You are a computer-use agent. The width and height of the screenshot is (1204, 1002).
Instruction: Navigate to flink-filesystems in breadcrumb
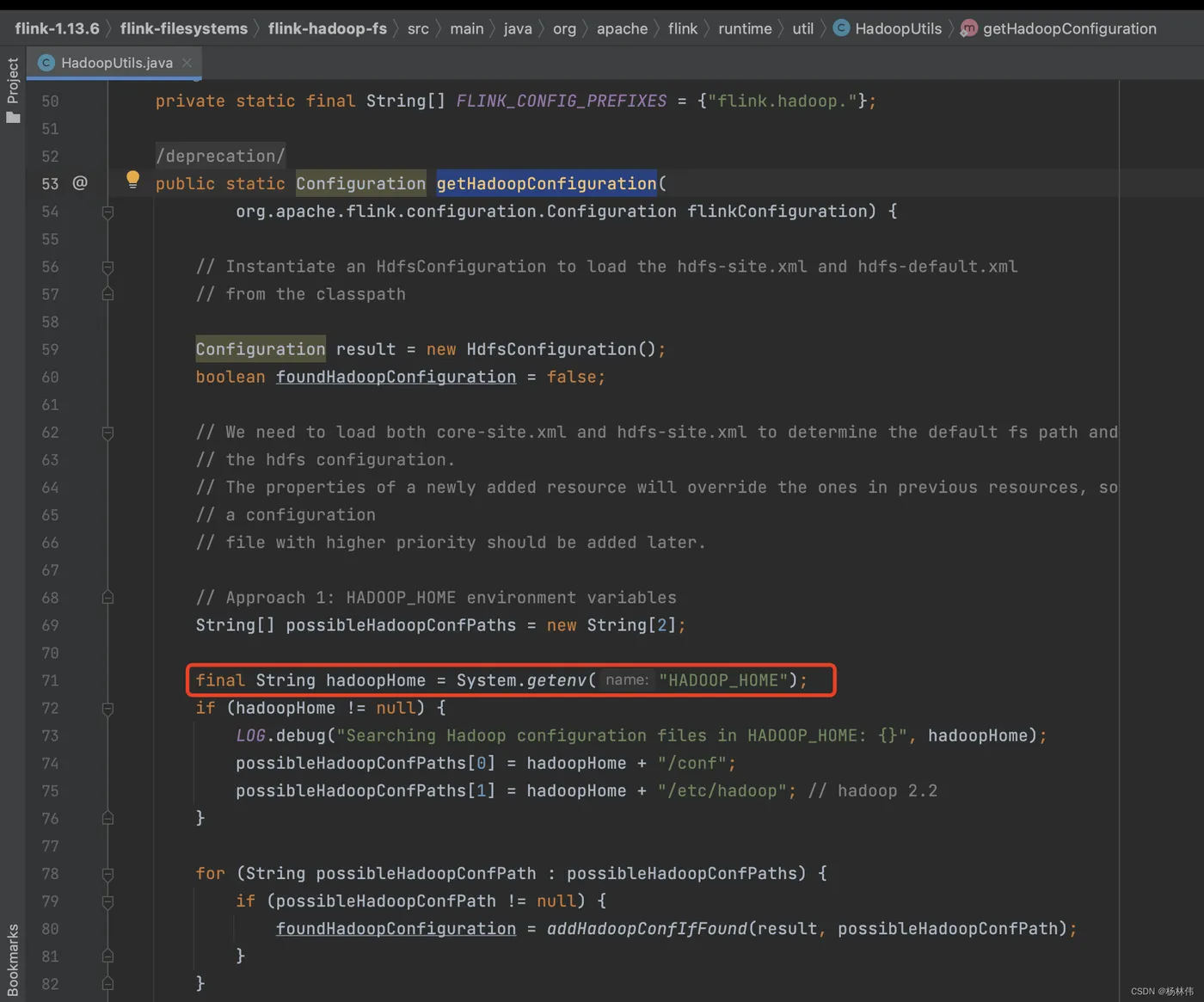184,28
